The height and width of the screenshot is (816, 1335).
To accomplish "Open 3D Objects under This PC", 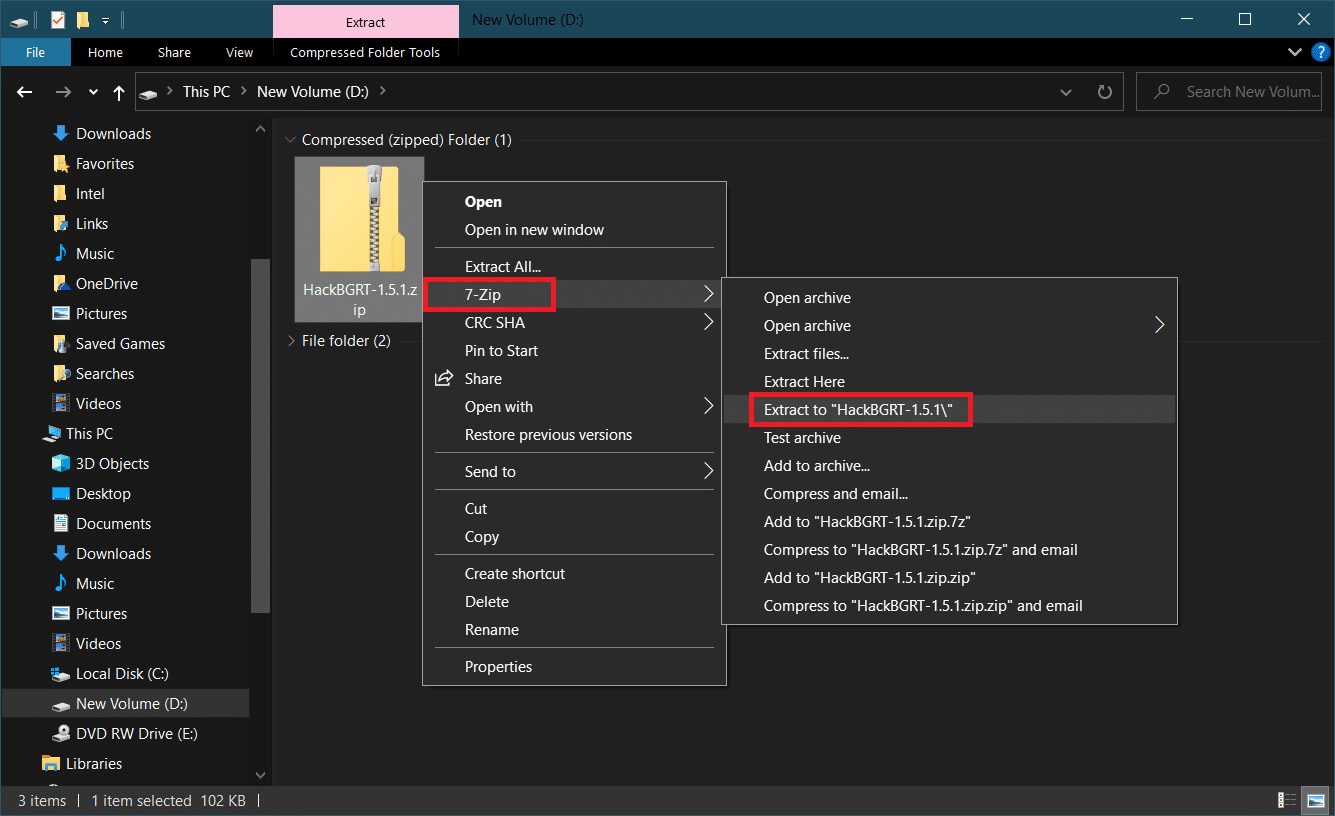I will (112, 464).
